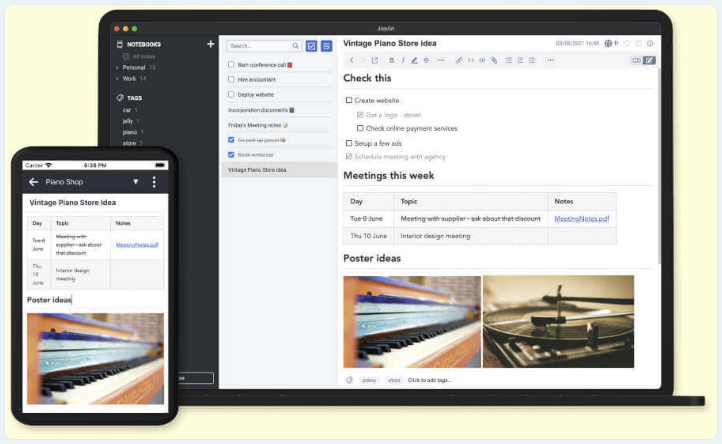Switch to the rich text editor toggle
The width and height of the screenshot is (722, 444).
(x=649, y=60)
